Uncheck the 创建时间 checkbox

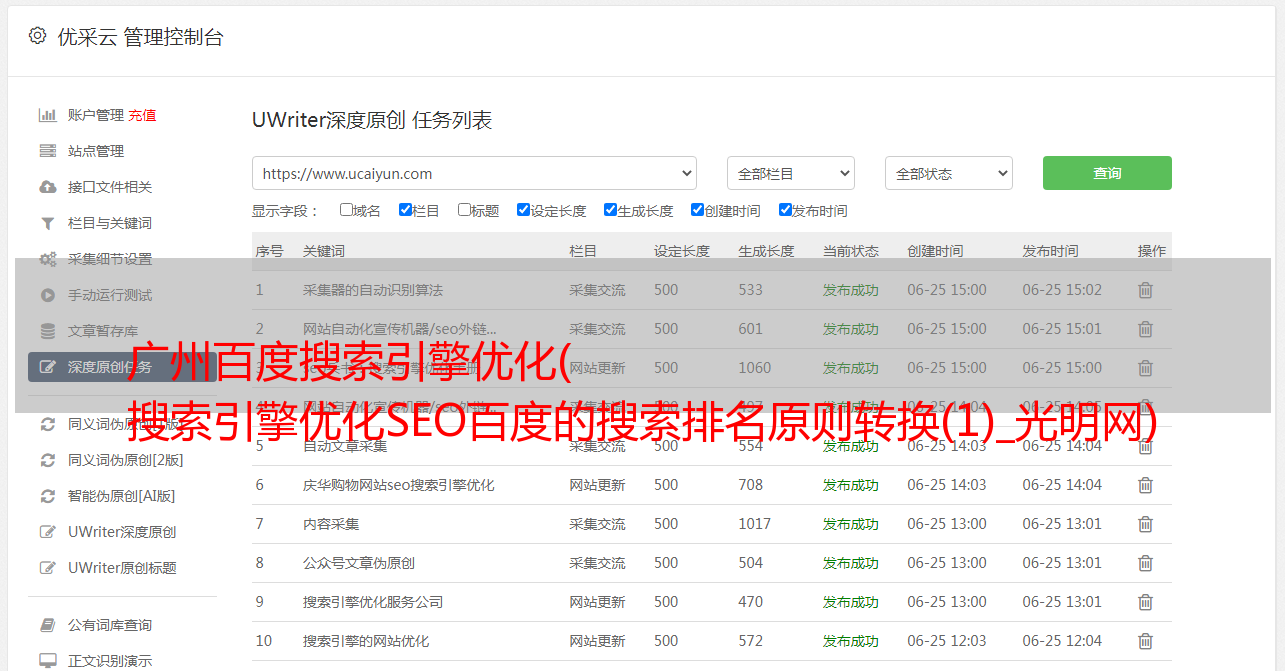tap(697, 210)
